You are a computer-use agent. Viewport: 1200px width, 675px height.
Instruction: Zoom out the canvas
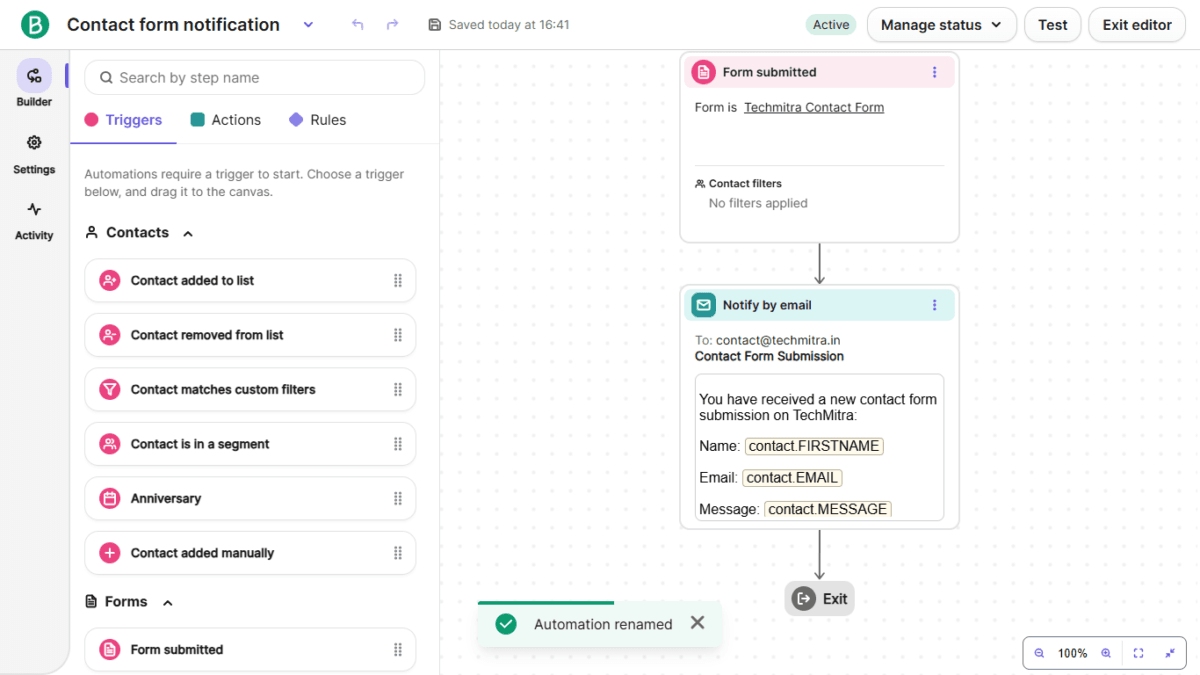click(1039, 653)
